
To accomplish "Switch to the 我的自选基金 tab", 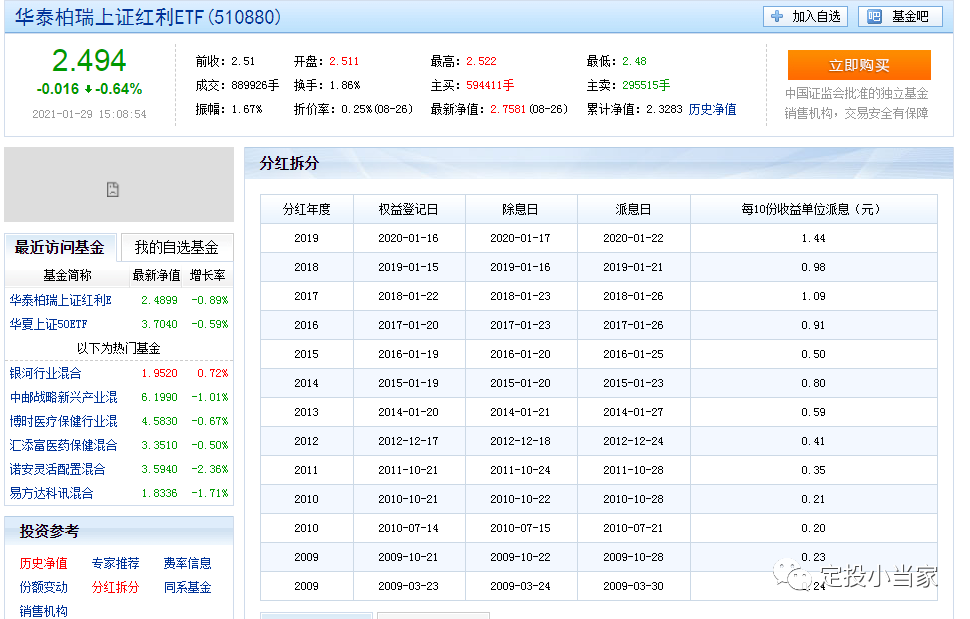I will pyautogui.click(x=176, y=248).
